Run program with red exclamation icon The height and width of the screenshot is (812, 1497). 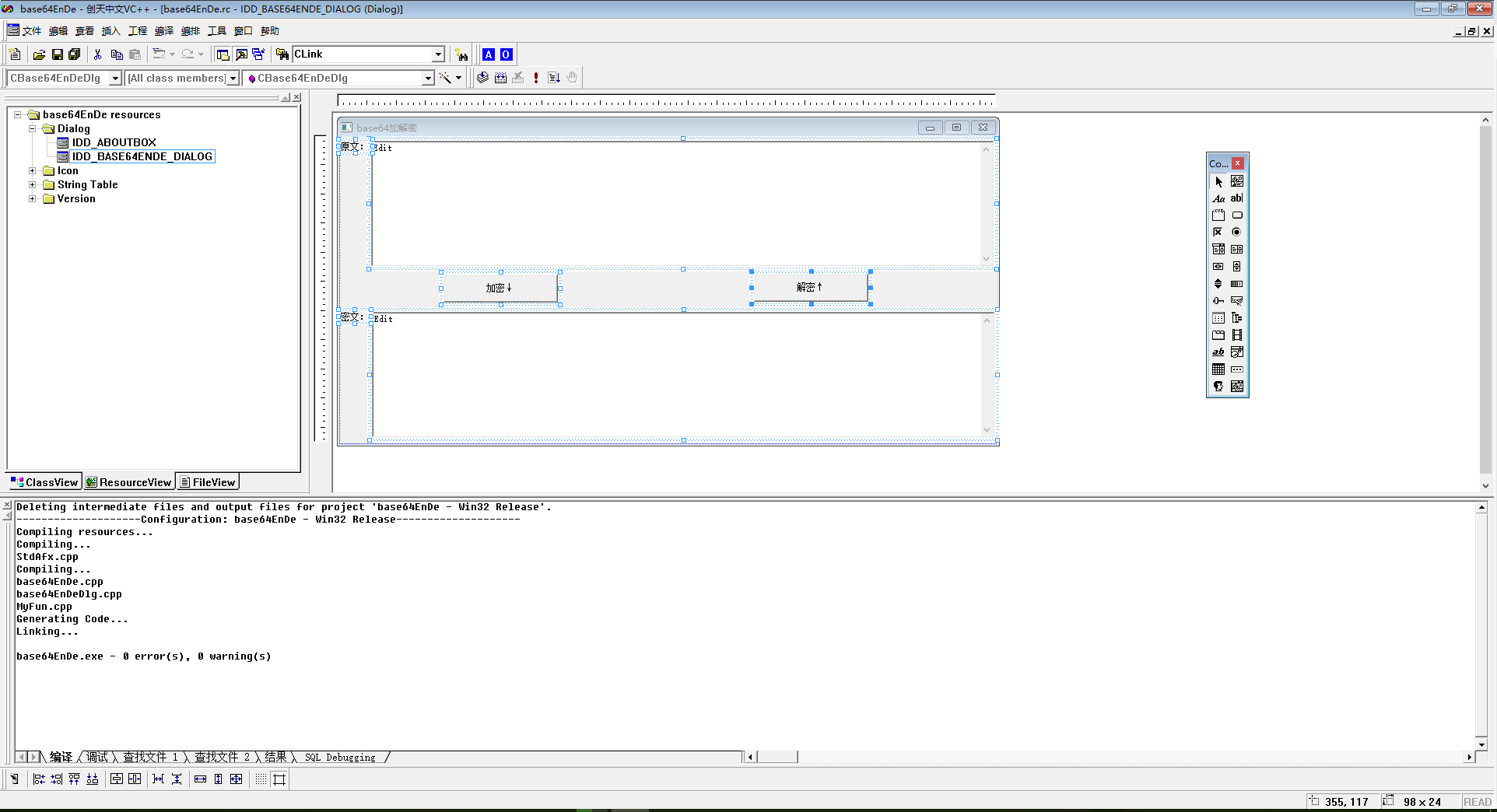(536, 78)
